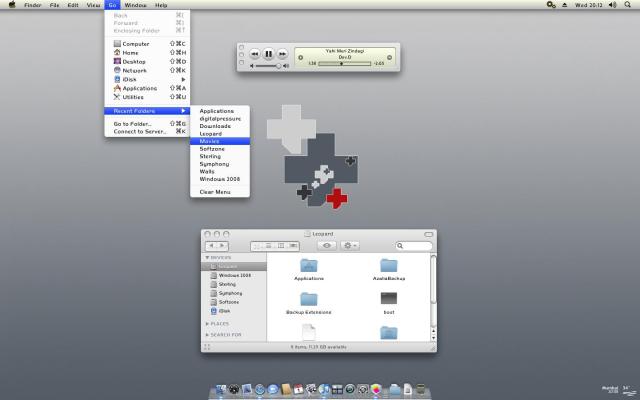The width and height of the screenshot is (640, 400).
Task: Switch Finder to Cover Flow view
Action: click(x=293, y=246)
